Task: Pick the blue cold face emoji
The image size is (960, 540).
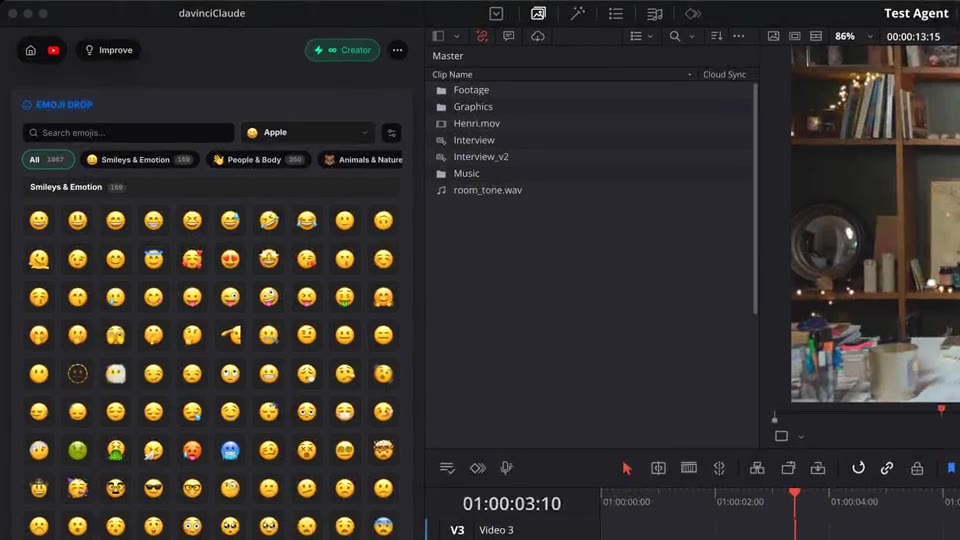Action: 230,451
